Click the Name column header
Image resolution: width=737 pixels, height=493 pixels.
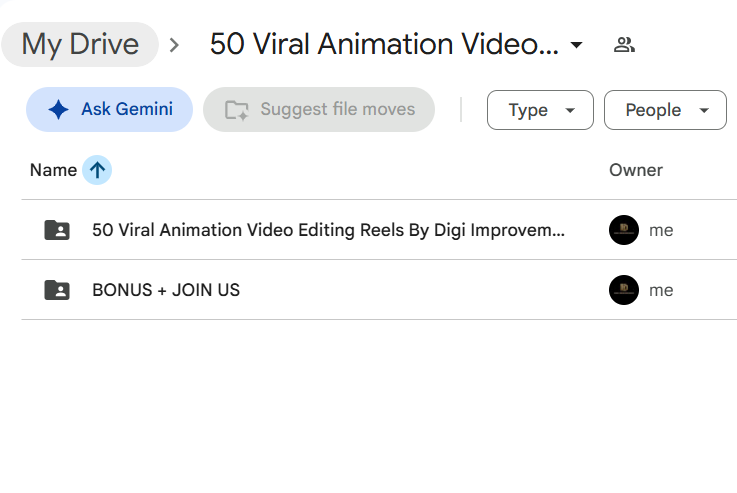(x=53, y=170)
